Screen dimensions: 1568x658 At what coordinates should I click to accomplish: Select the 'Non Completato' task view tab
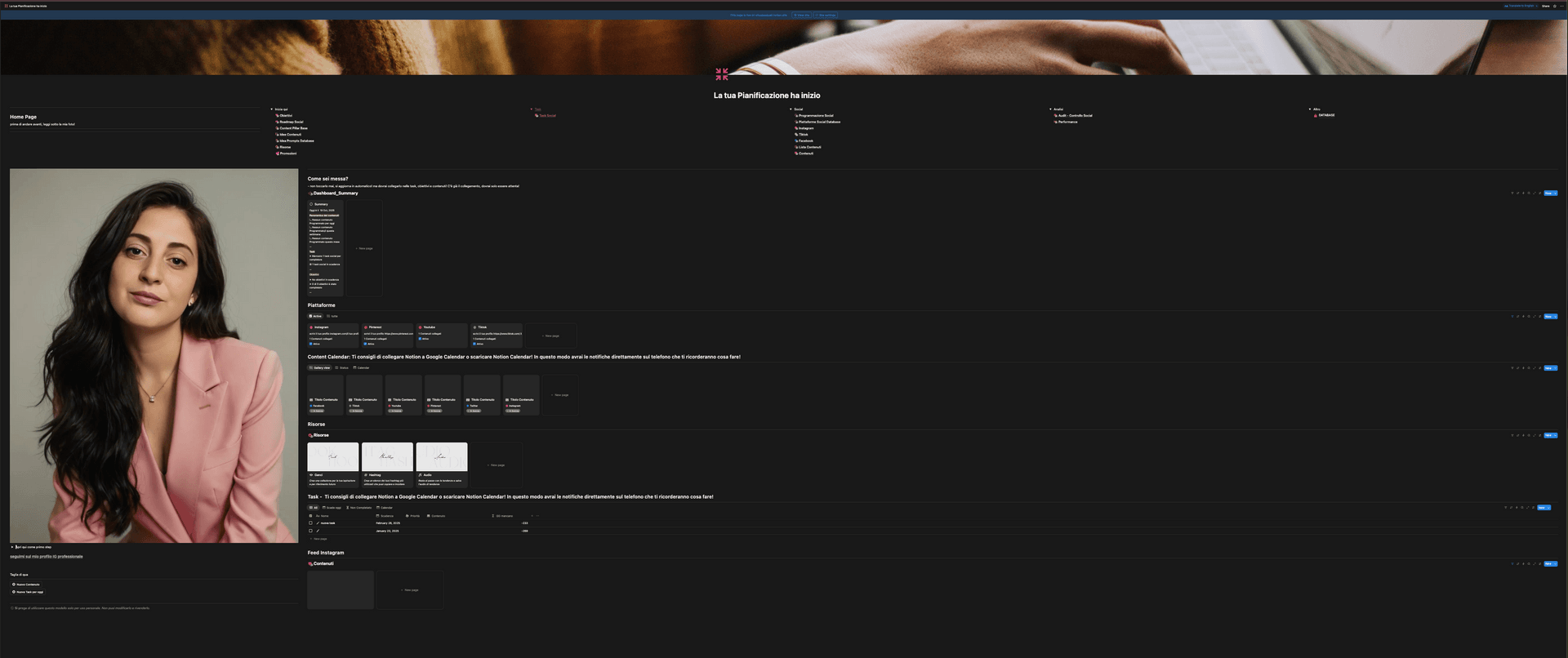pyautogui.click(x=359, y=508)
